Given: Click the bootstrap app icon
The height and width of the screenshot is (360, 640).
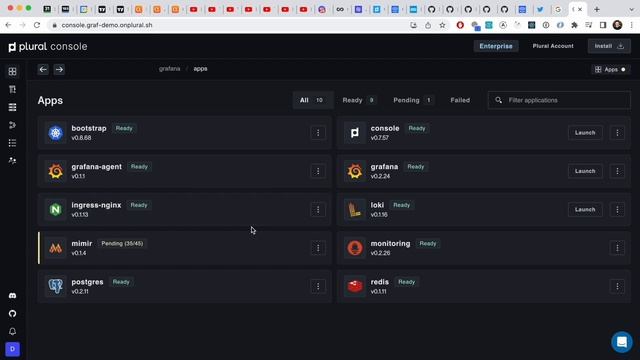Looking at the screenshot, I should click(56, 133).
